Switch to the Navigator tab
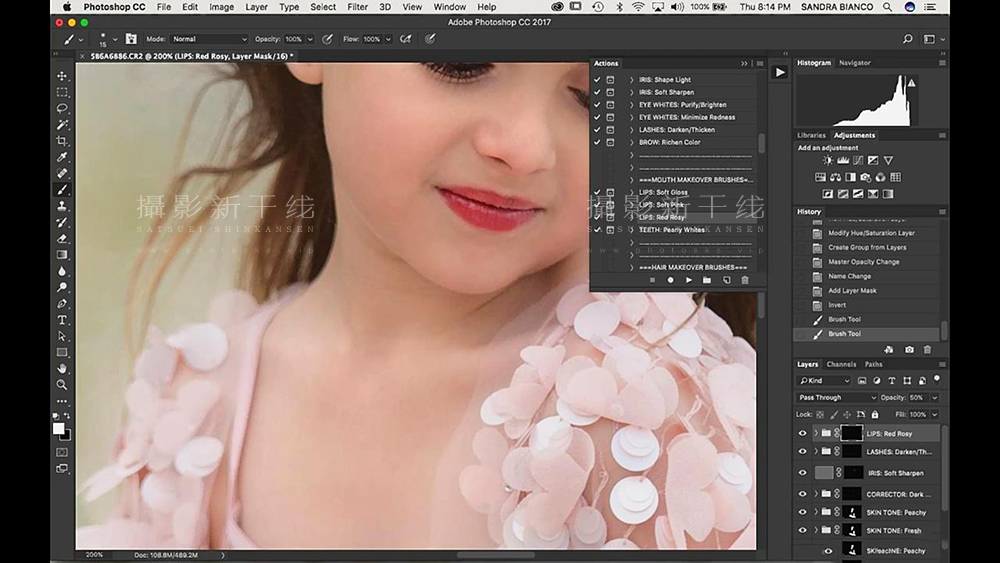Screen dimensions: 1000x563 pyautogui.click(x=855, y=63)
